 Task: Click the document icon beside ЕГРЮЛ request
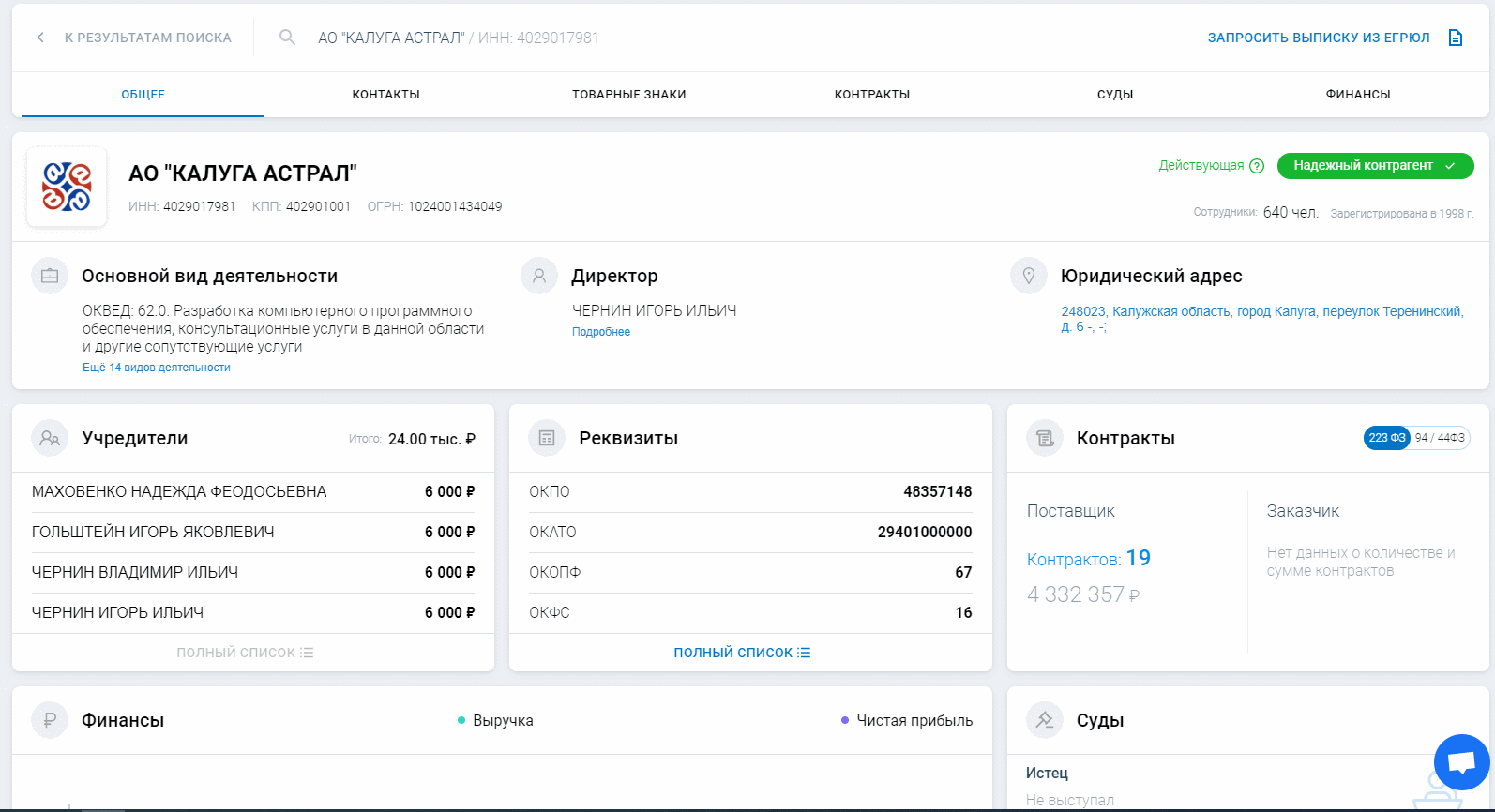pyautogui.click(x=1456, y=38)
